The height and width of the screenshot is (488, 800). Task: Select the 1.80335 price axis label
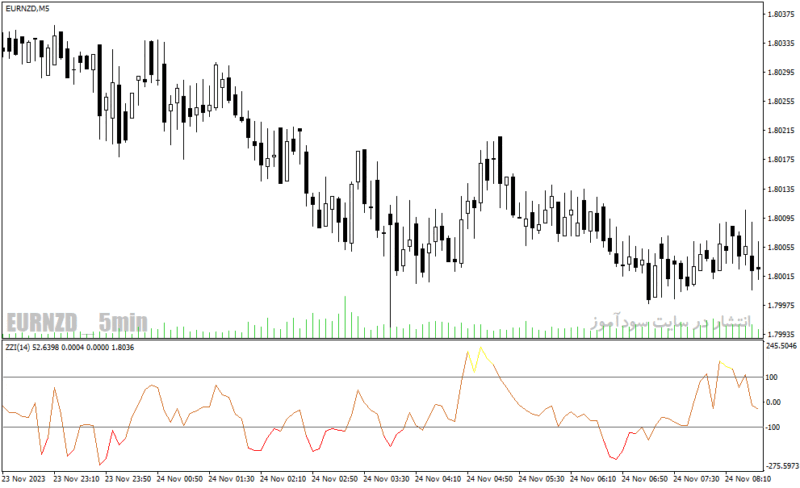click(x=781, y=43)
